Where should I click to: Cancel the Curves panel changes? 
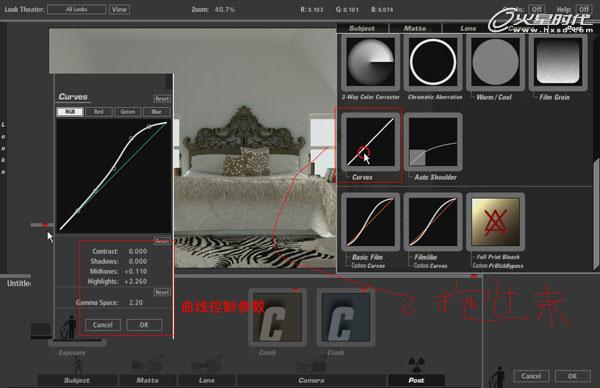pyautogui.click(x=103, y=325)
